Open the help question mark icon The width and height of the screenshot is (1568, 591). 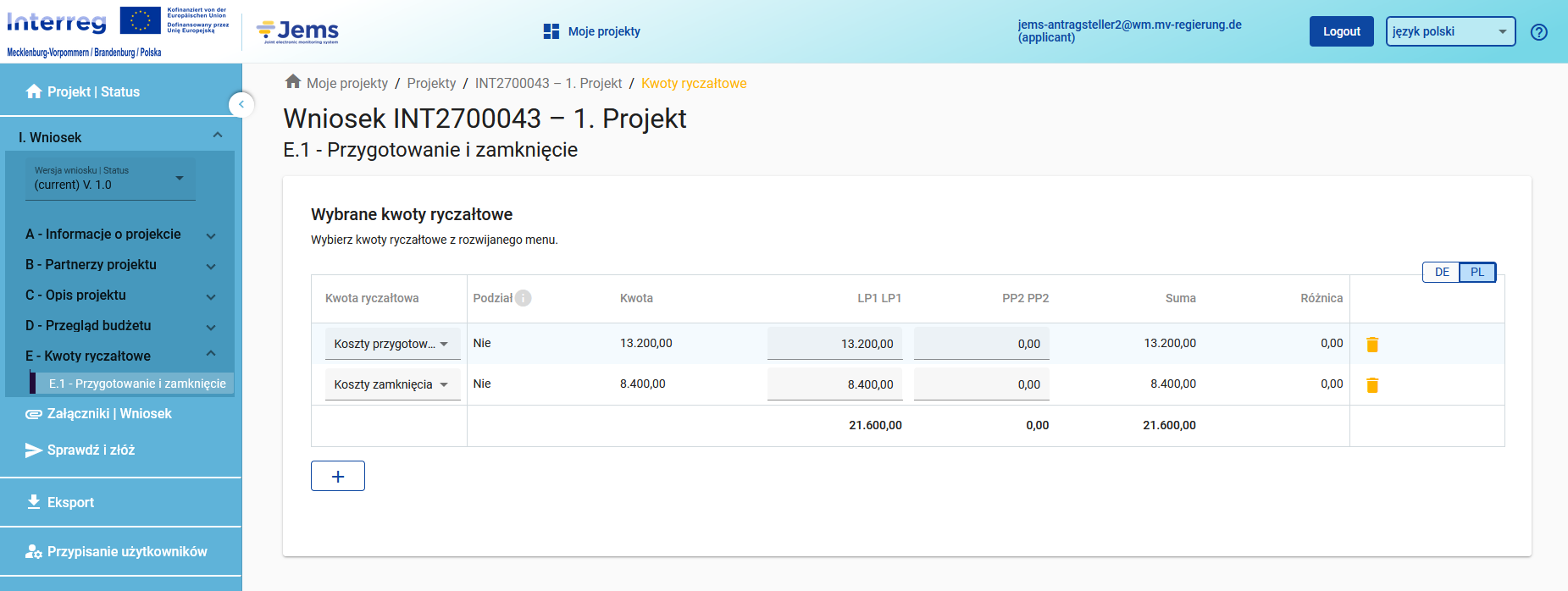(x=1539, y=32)
